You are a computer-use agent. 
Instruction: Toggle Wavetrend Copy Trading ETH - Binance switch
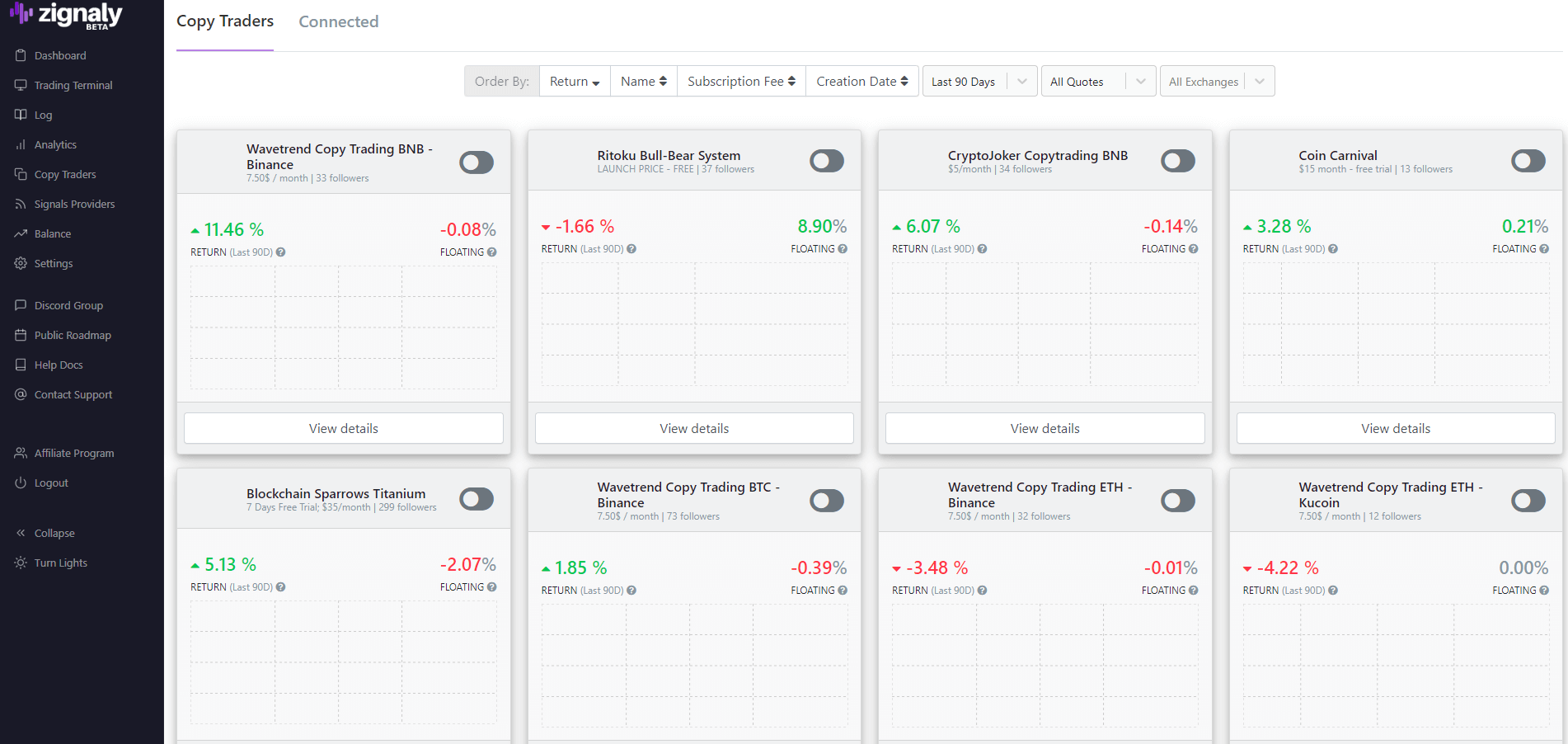pos(1178,501)
